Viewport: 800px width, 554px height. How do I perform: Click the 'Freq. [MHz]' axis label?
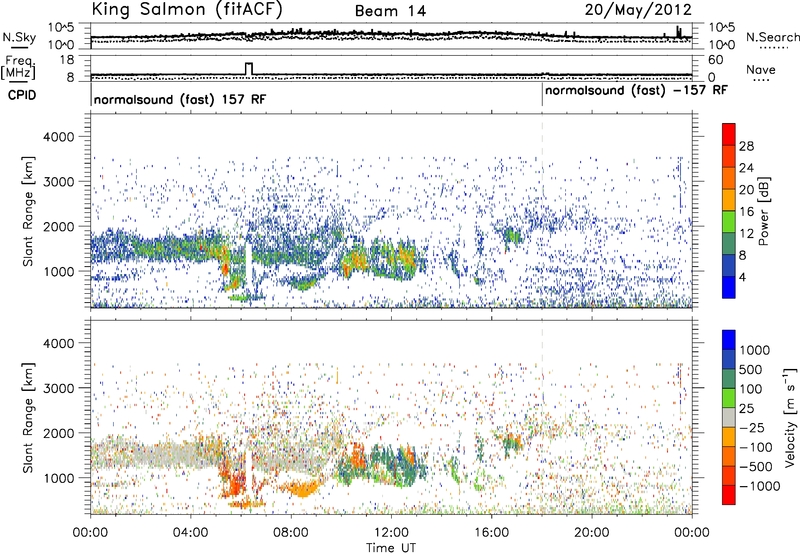click(18, 68)
